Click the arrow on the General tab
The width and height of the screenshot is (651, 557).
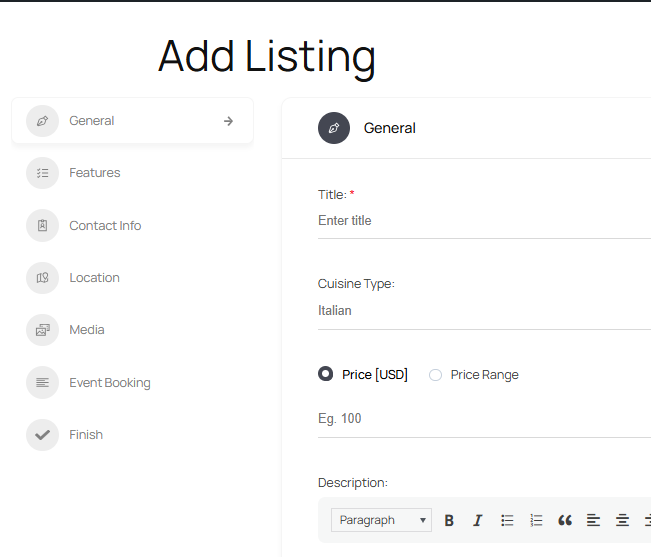228,121
